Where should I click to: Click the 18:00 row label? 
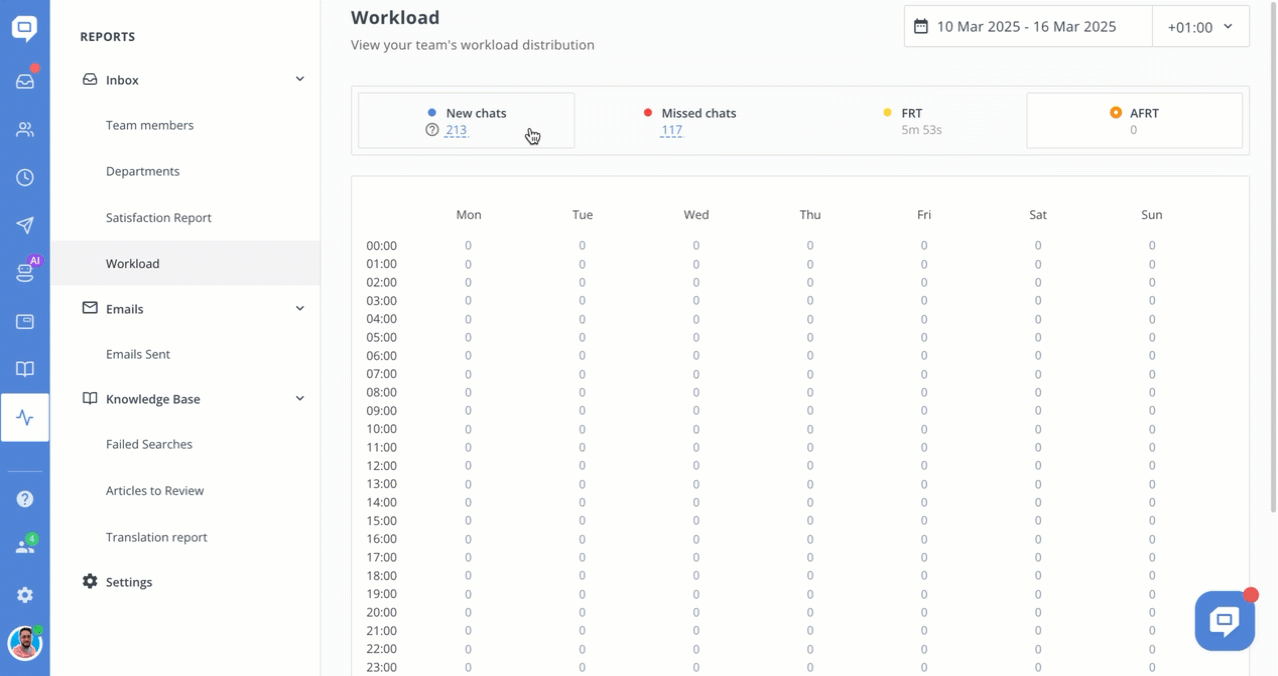381,575
